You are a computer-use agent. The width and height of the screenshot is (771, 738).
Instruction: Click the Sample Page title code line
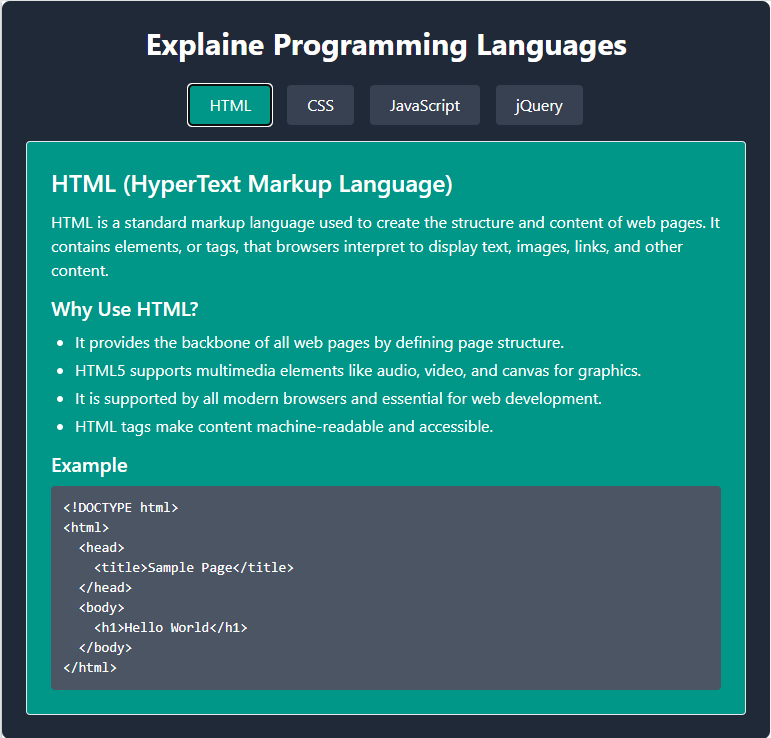point(193,567)
